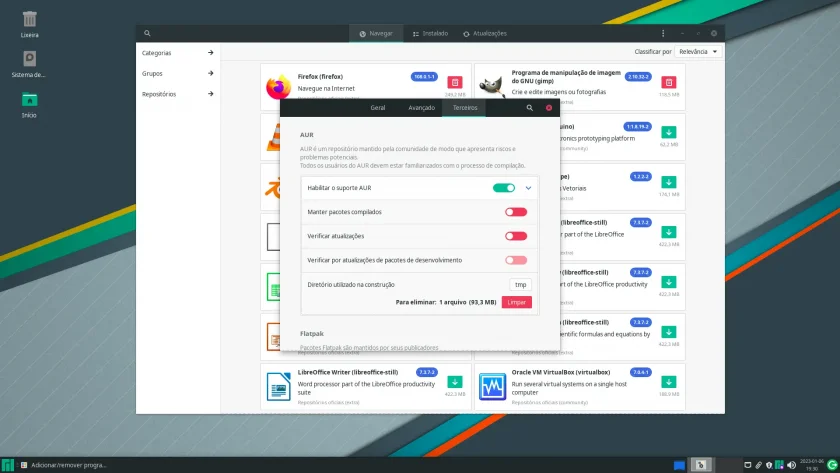Viewport: 840px width, 473px height.
Task: Open the Manjaro start menu icon
Action: [8, 465]
